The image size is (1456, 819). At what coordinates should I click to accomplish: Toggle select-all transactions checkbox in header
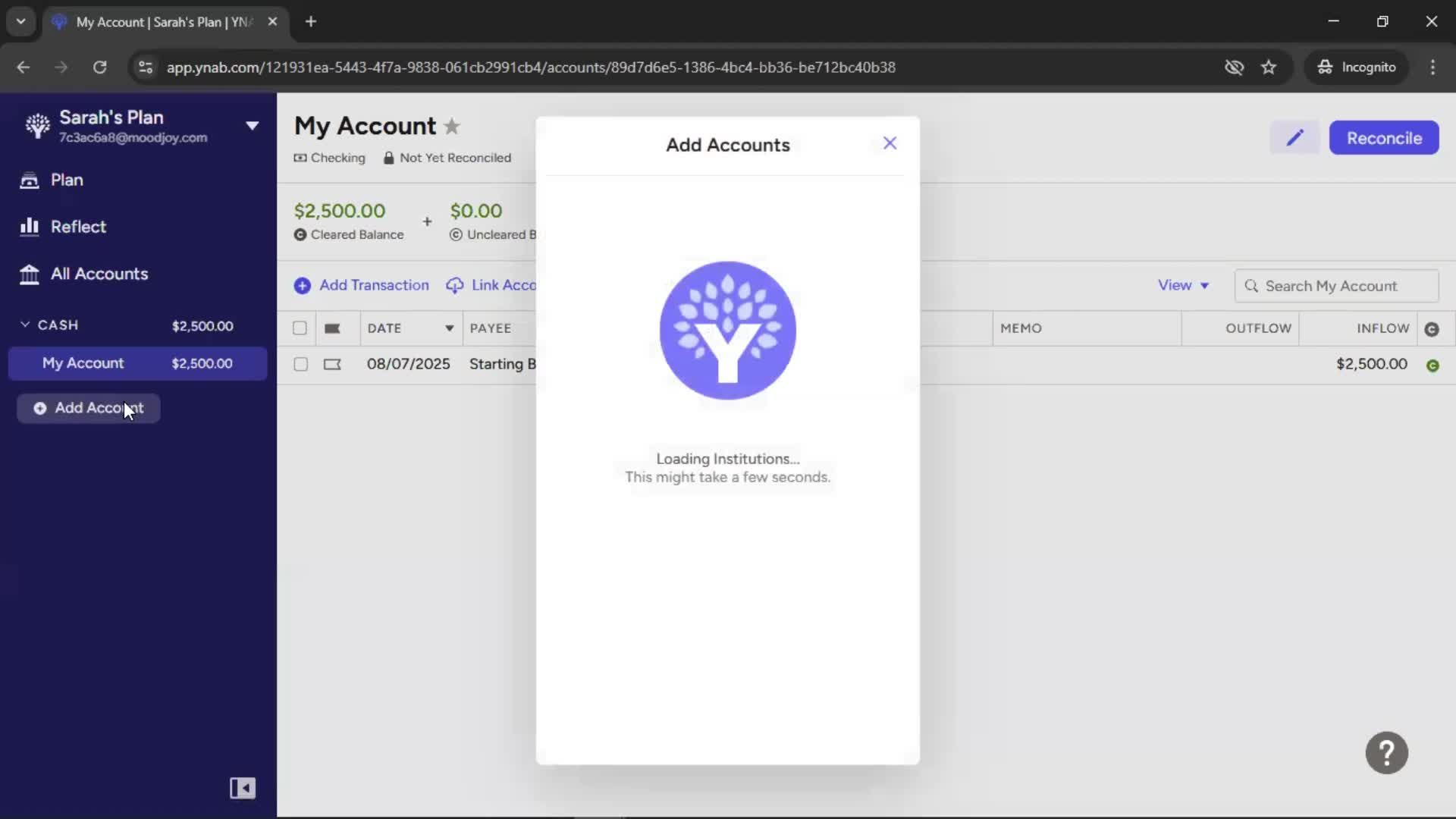click(300, 328)
